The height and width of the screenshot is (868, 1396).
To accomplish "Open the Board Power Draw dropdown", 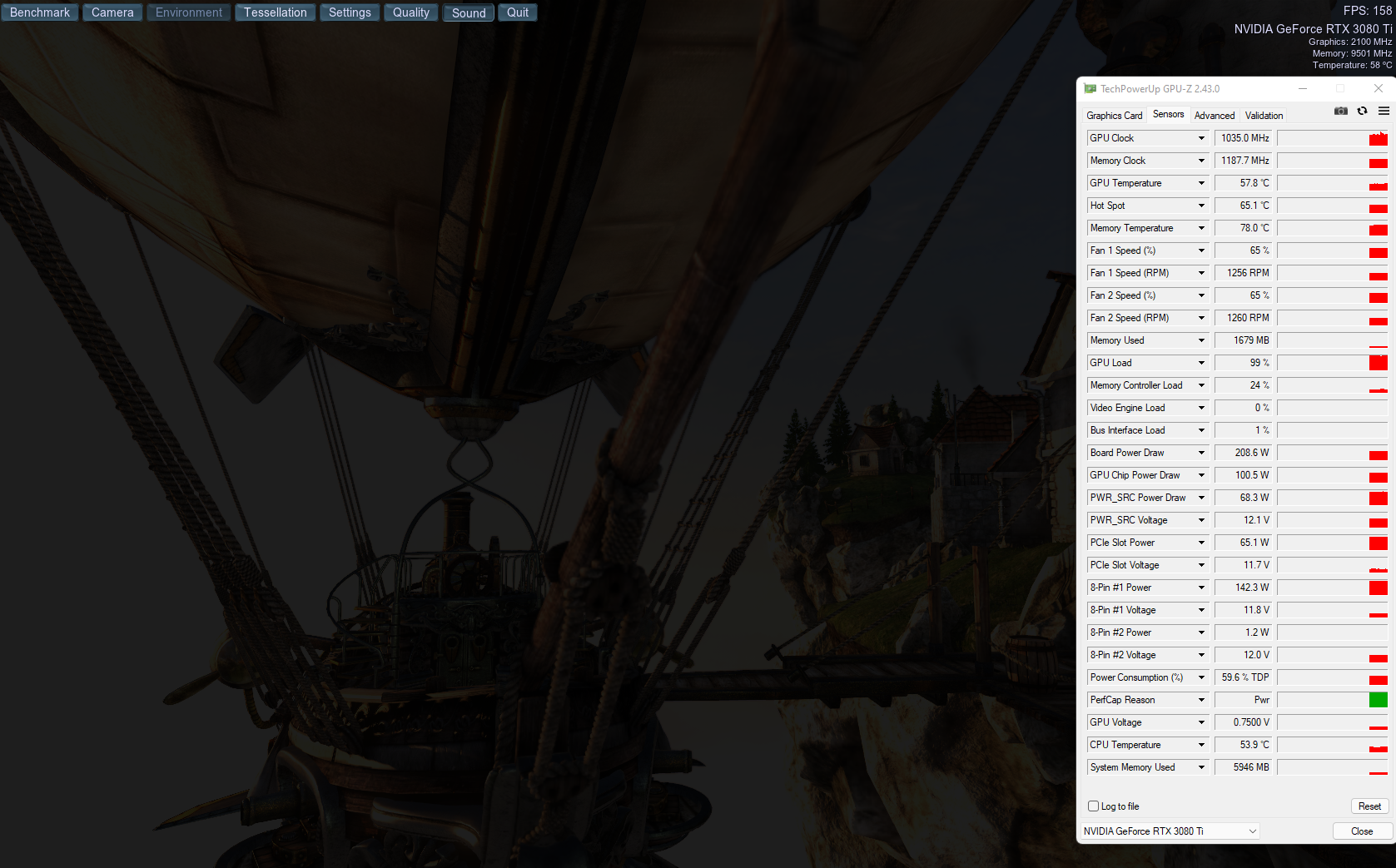I will (1201, 453).
